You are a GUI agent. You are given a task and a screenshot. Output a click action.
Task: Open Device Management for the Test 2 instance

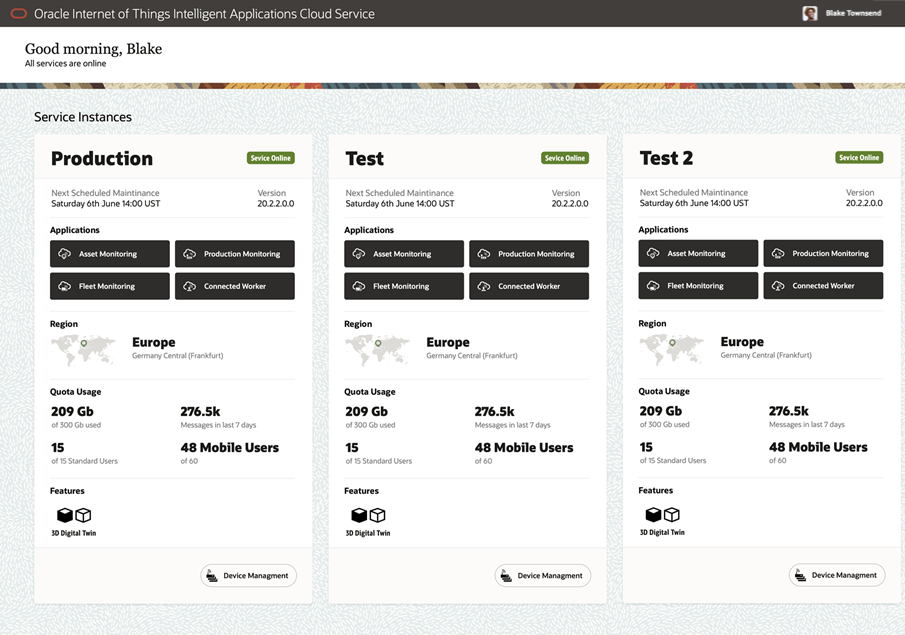836,575
